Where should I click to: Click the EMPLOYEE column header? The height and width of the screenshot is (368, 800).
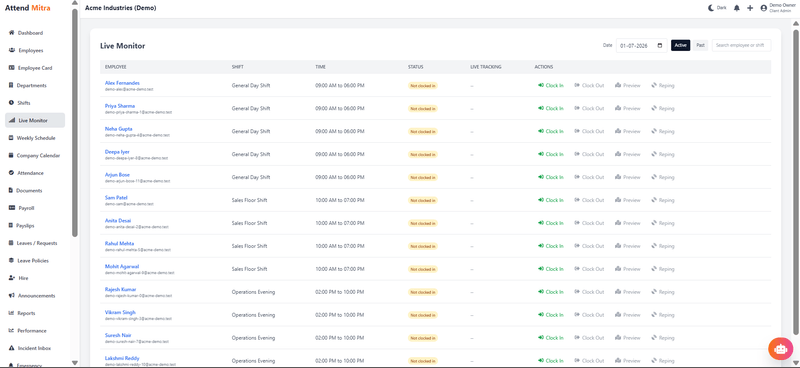point(116,67)
